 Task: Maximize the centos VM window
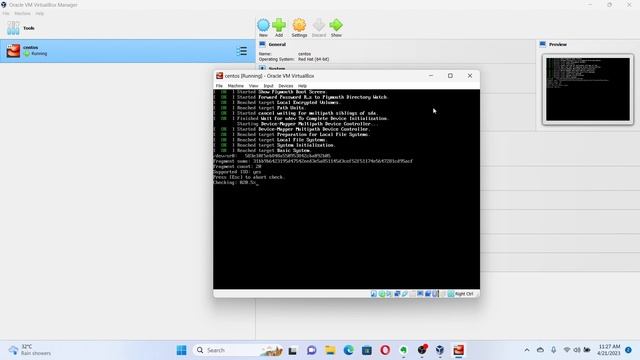click(450, 76)
